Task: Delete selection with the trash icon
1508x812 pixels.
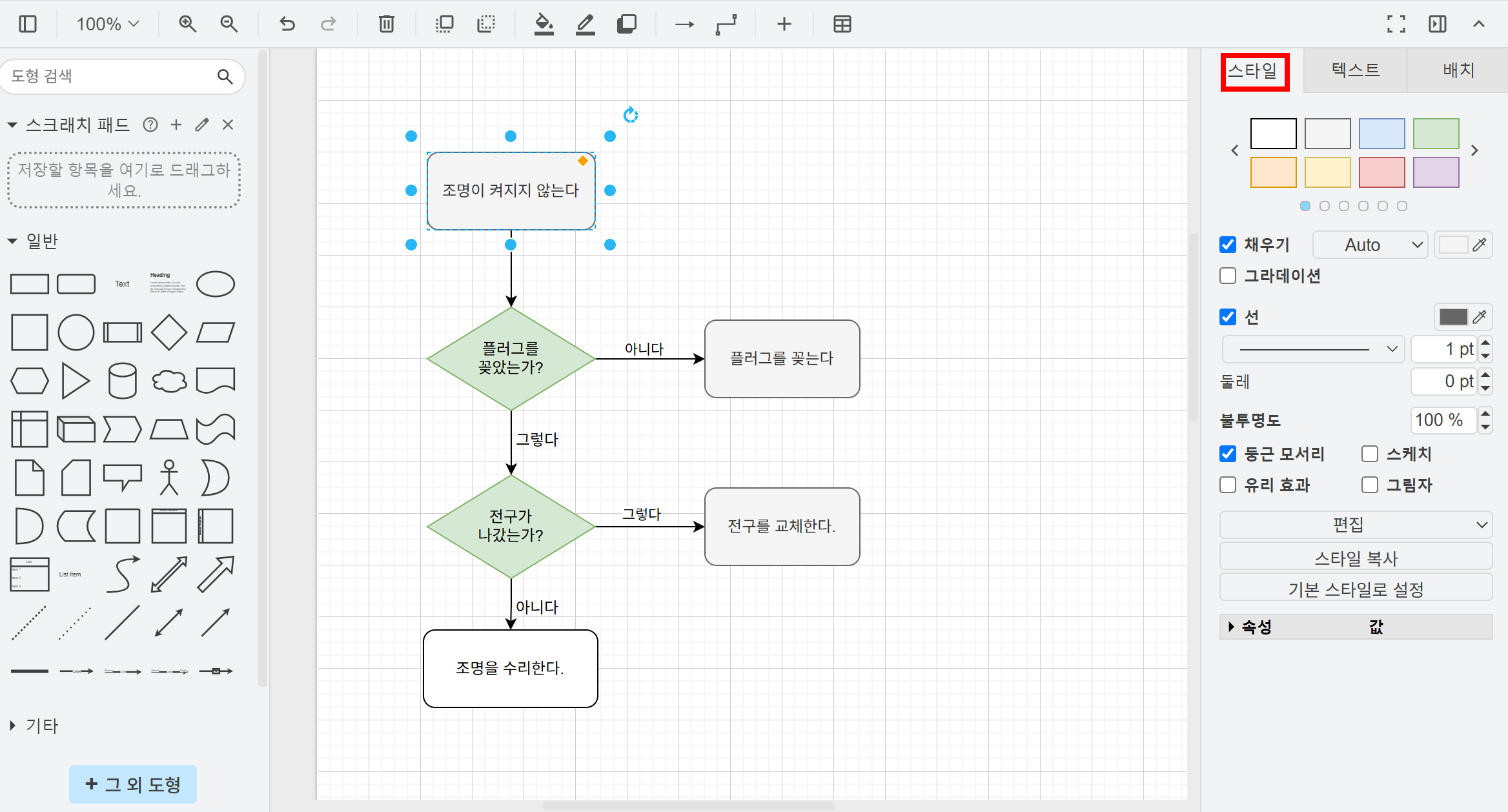Action: click(386, 24)
